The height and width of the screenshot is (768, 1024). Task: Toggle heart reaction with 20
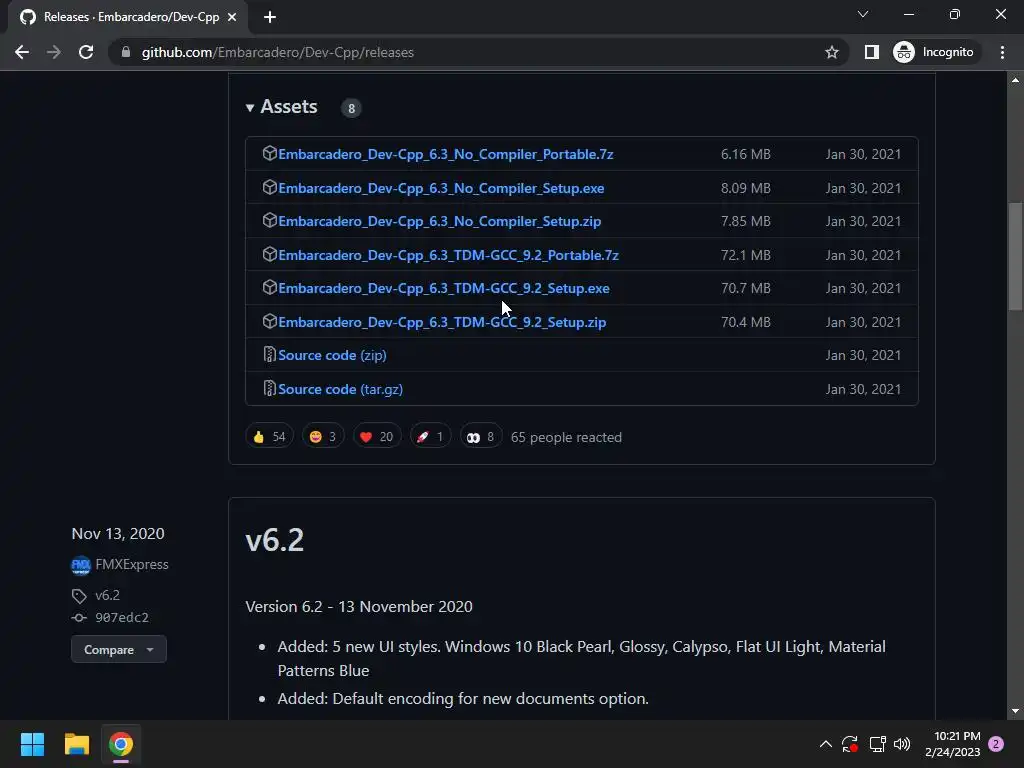(x=377, y=436)
